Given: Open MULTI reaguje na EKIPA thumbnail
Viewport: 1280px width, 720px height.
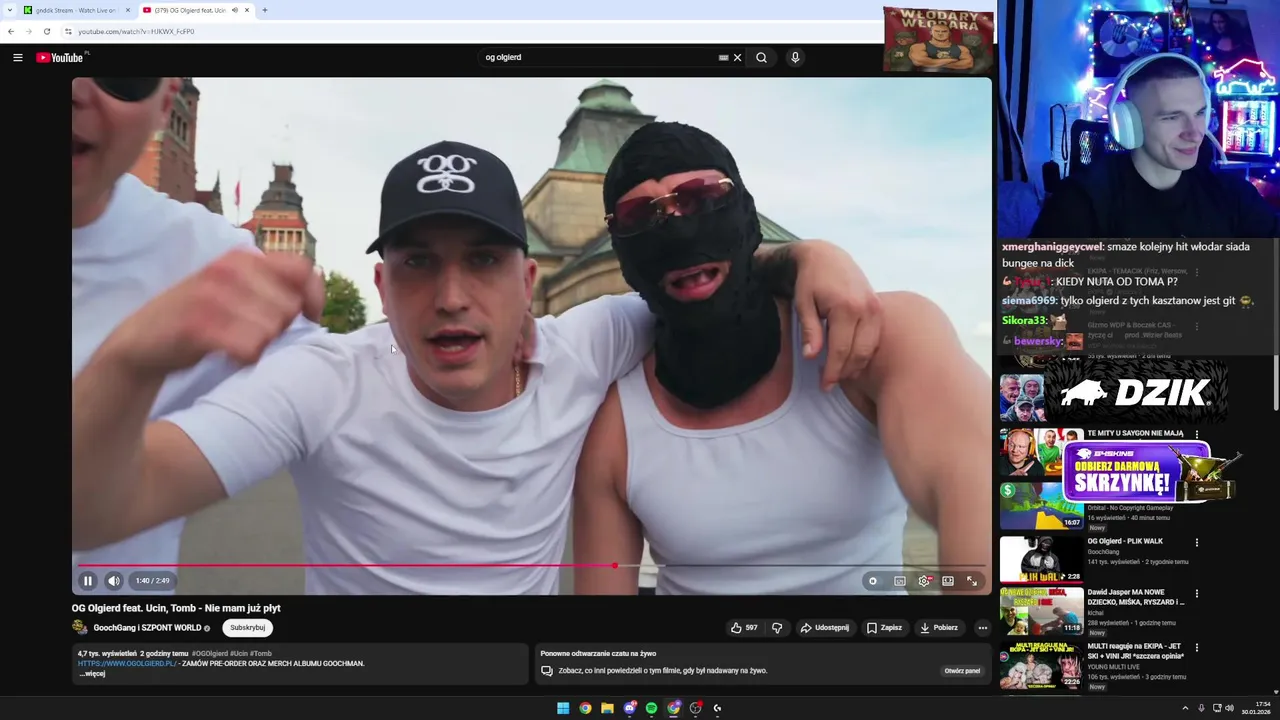Looking at the screenshot, I should [x=1041, y=665].
